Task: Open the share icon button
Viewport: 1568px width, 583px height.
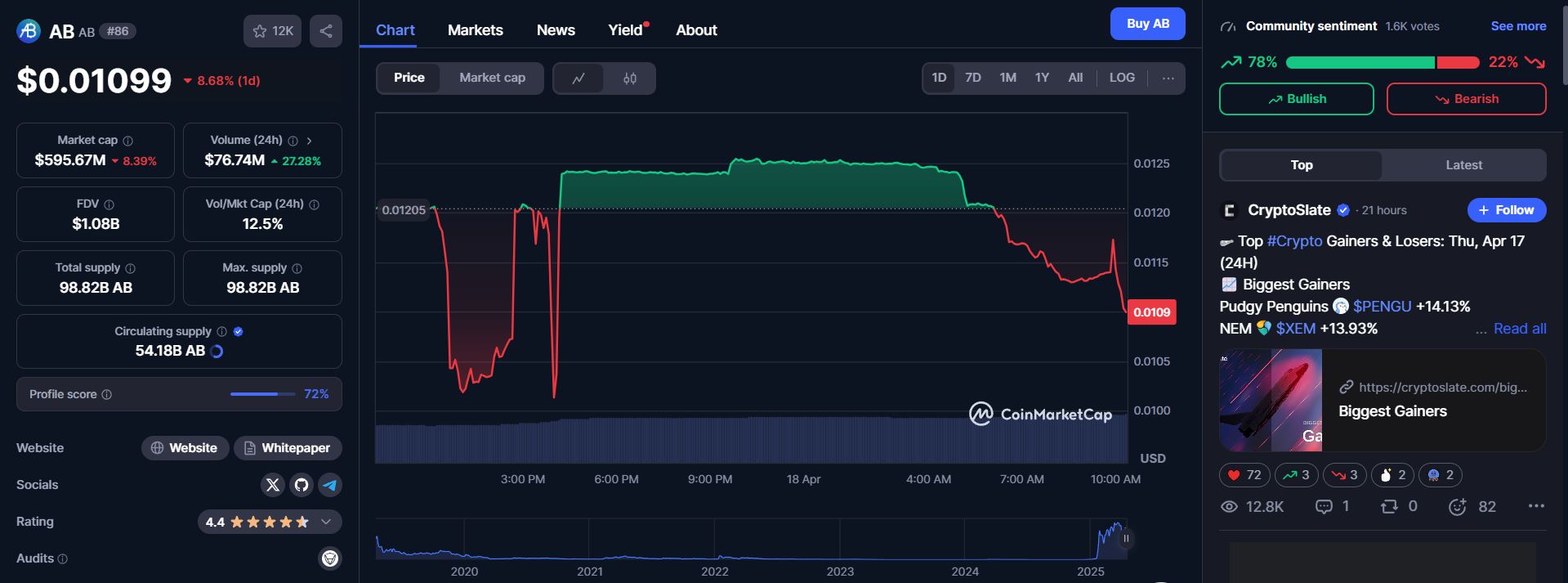Action: point(326,31)
